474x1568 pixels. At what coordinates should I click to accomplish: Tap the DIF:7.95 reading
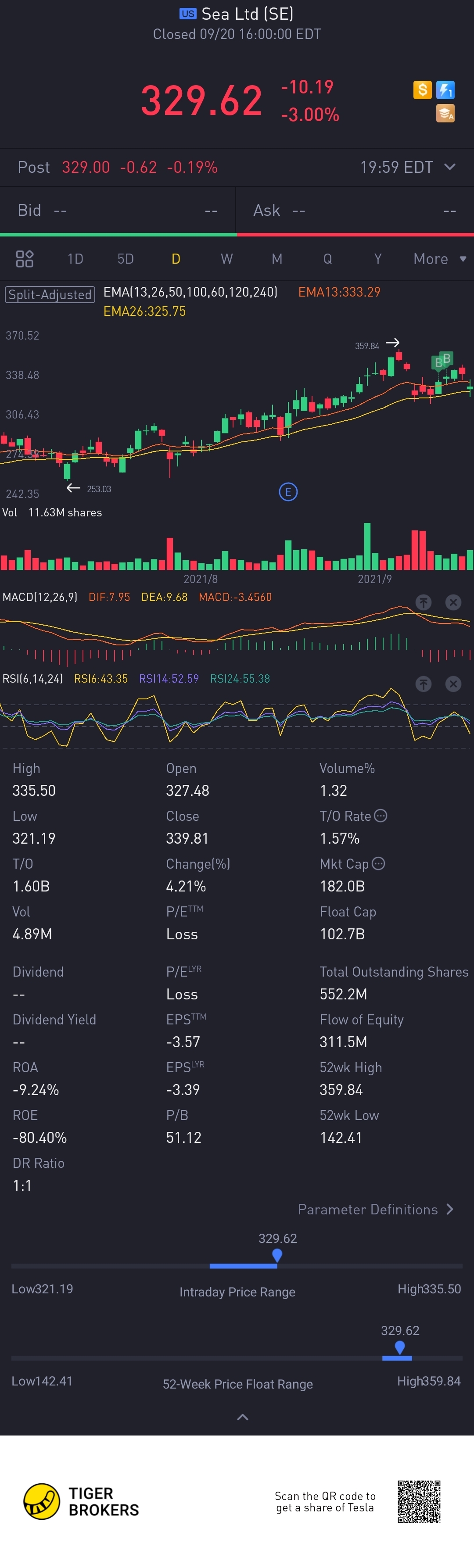109,597
